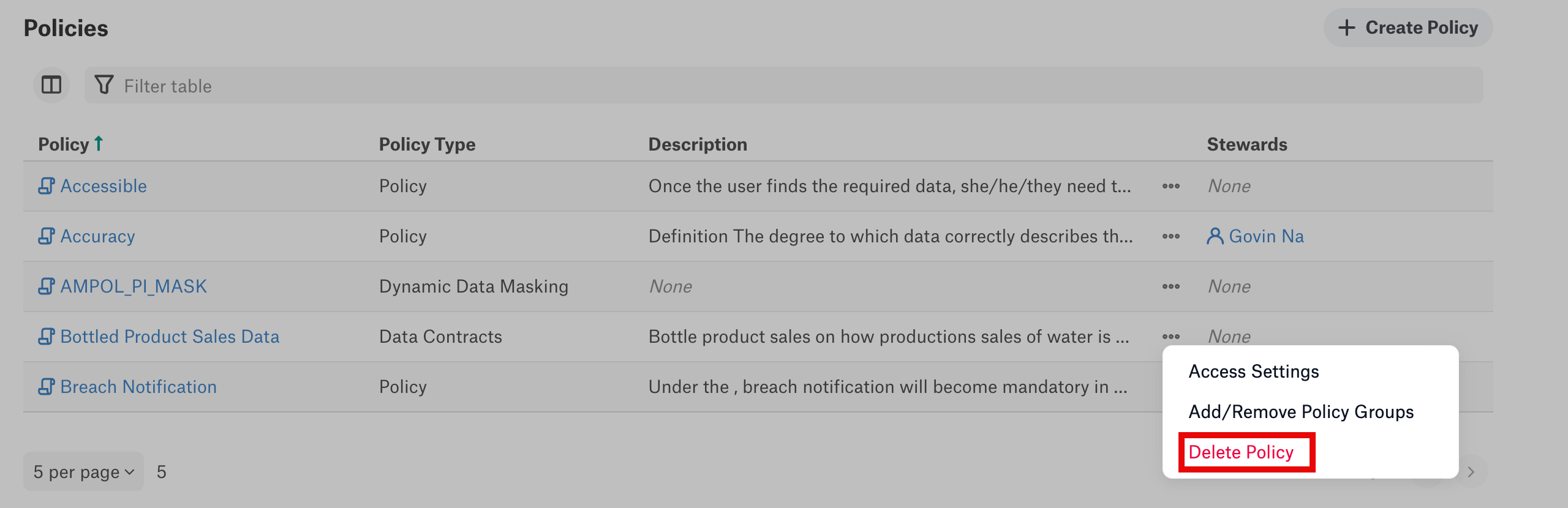Click the filter funnel icon
Image resolution: width=1568 pixels, height=508 pixels.
click(x=104, y=85)
